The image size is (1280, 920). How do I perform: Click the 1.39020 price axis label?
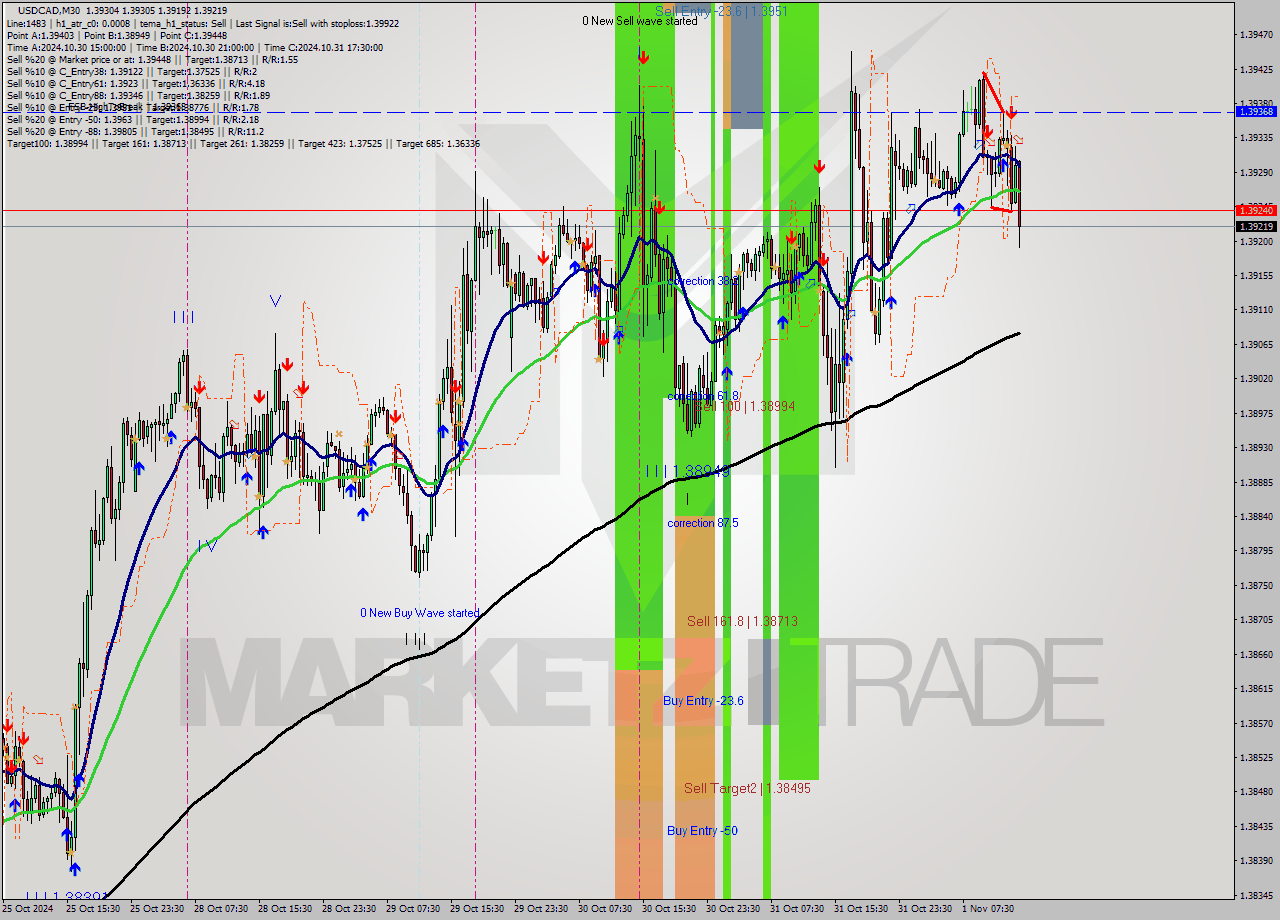tap(1256, 378)
